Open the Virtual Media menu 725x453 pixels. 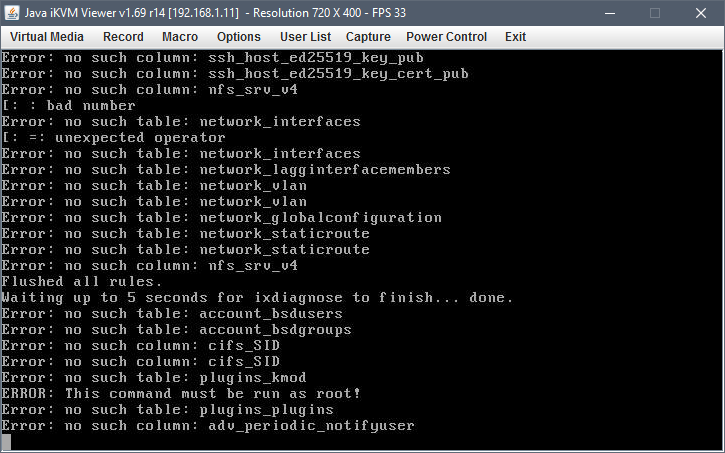47,37
